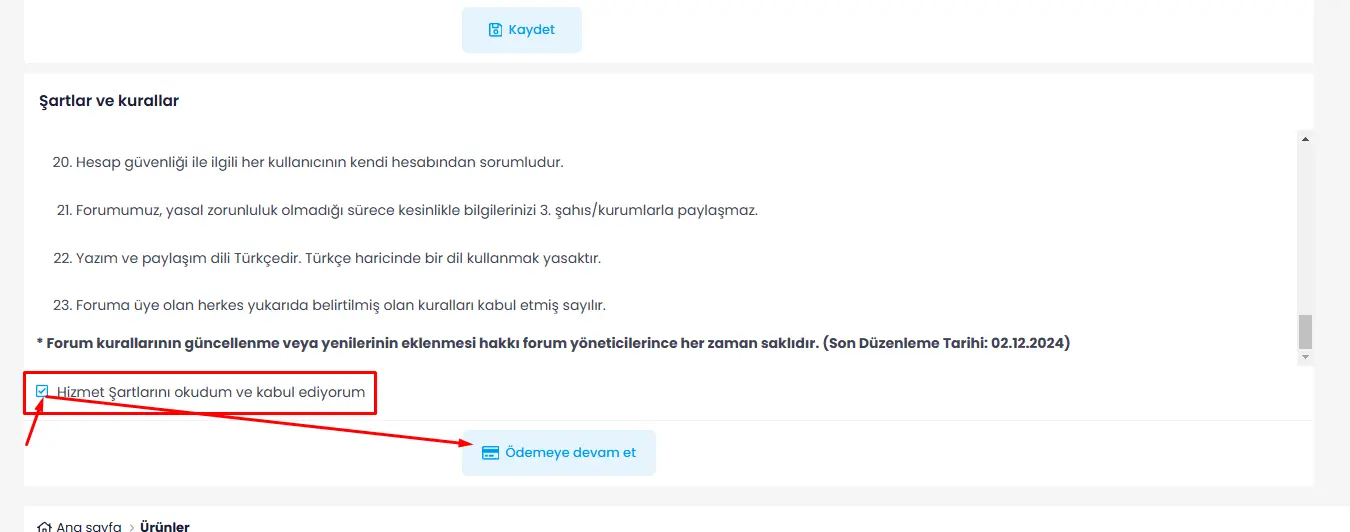Toggle the Hizmet Şartlarını accept checkbox
The height and width of the screenshot is (532, 1350).
pos(42,391)
